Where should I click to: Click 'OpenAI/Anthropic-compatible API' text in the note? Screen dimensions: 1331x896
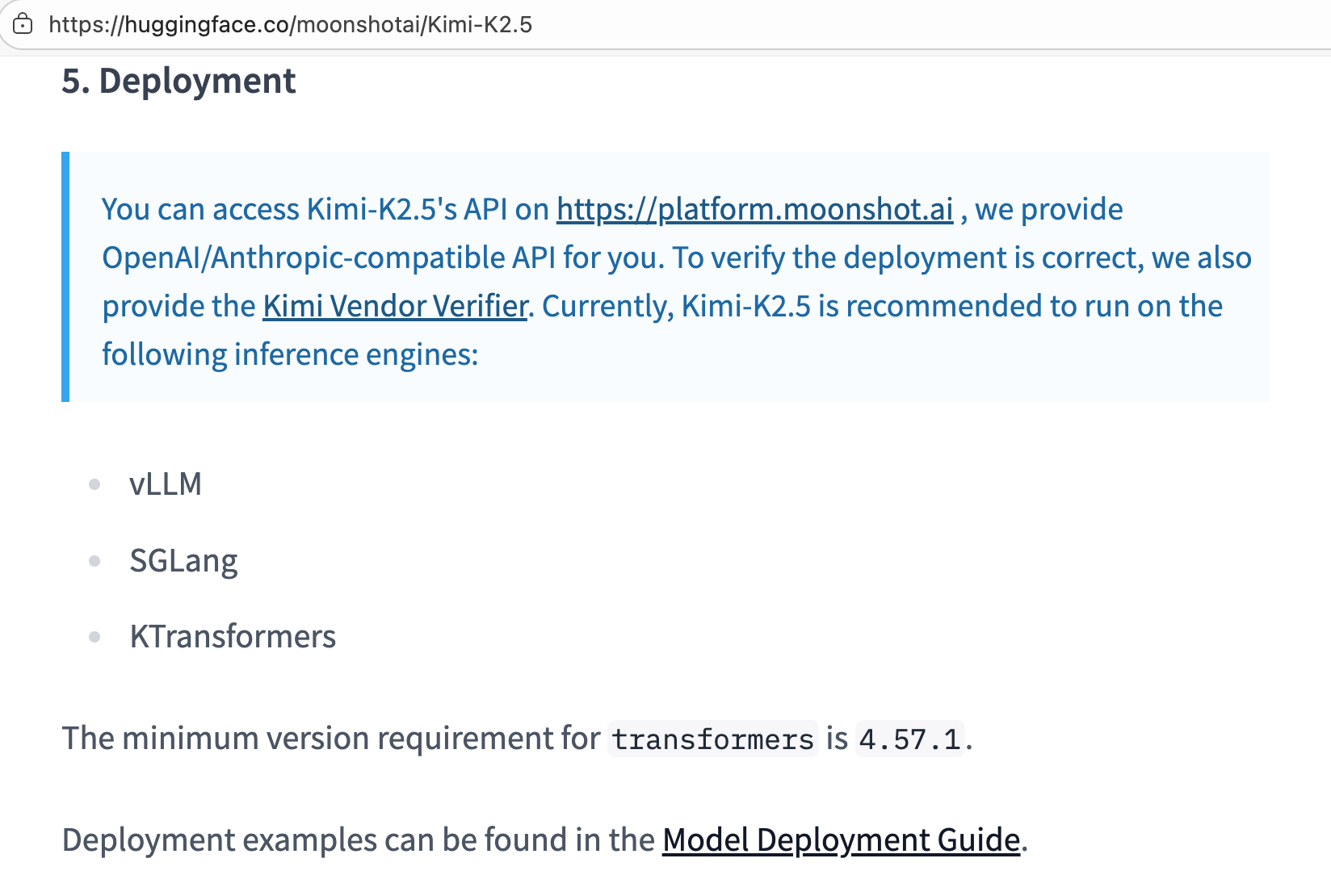(329, 257)
